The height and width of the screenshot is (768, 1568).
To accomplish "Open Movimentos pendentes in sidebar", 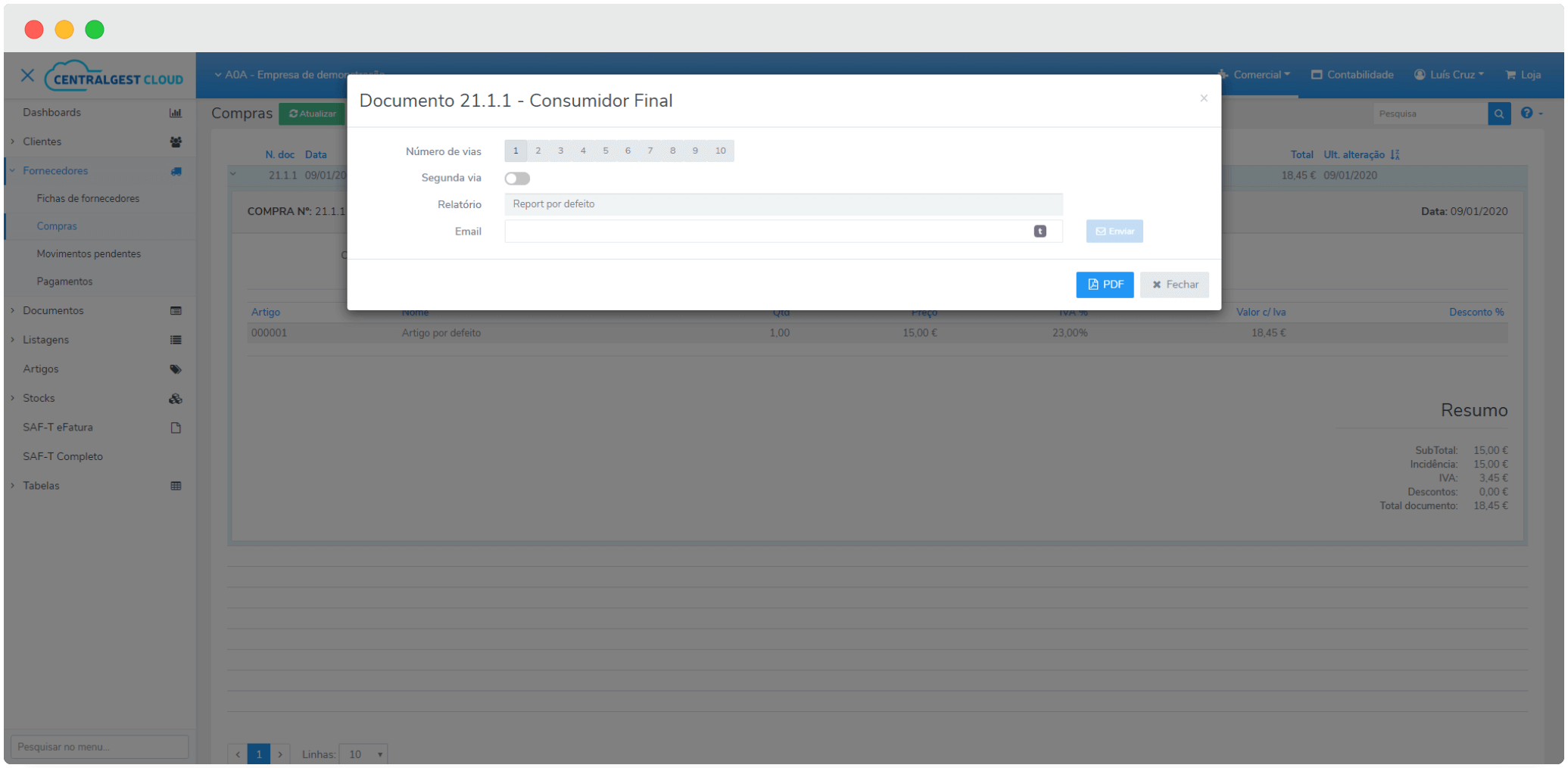I will click(89, 253).
